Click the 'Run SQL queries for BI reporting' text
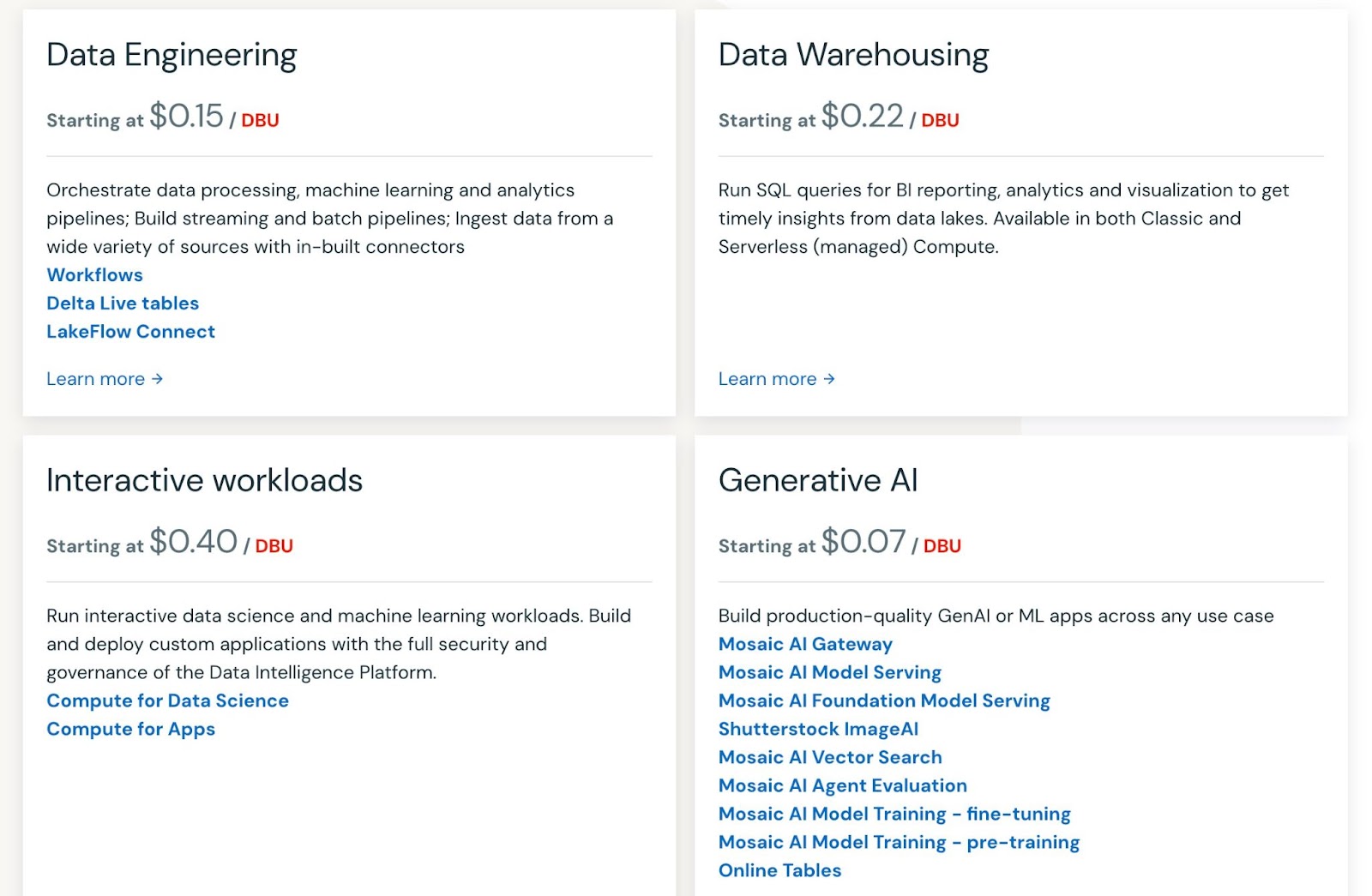The image size is (1372, 896). 1003,219
